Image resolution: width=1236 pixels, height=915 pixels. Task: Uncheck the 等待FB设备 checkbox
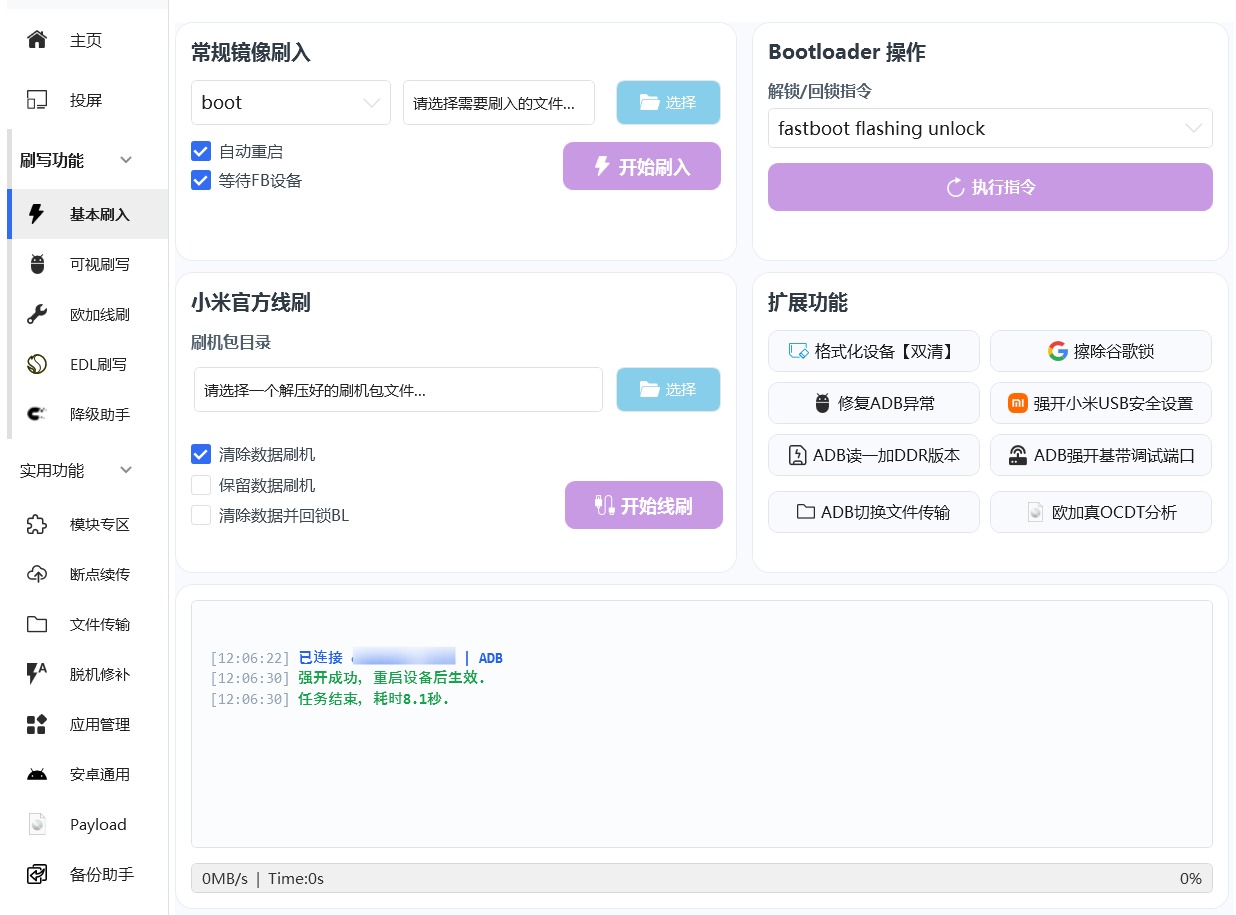201,181
